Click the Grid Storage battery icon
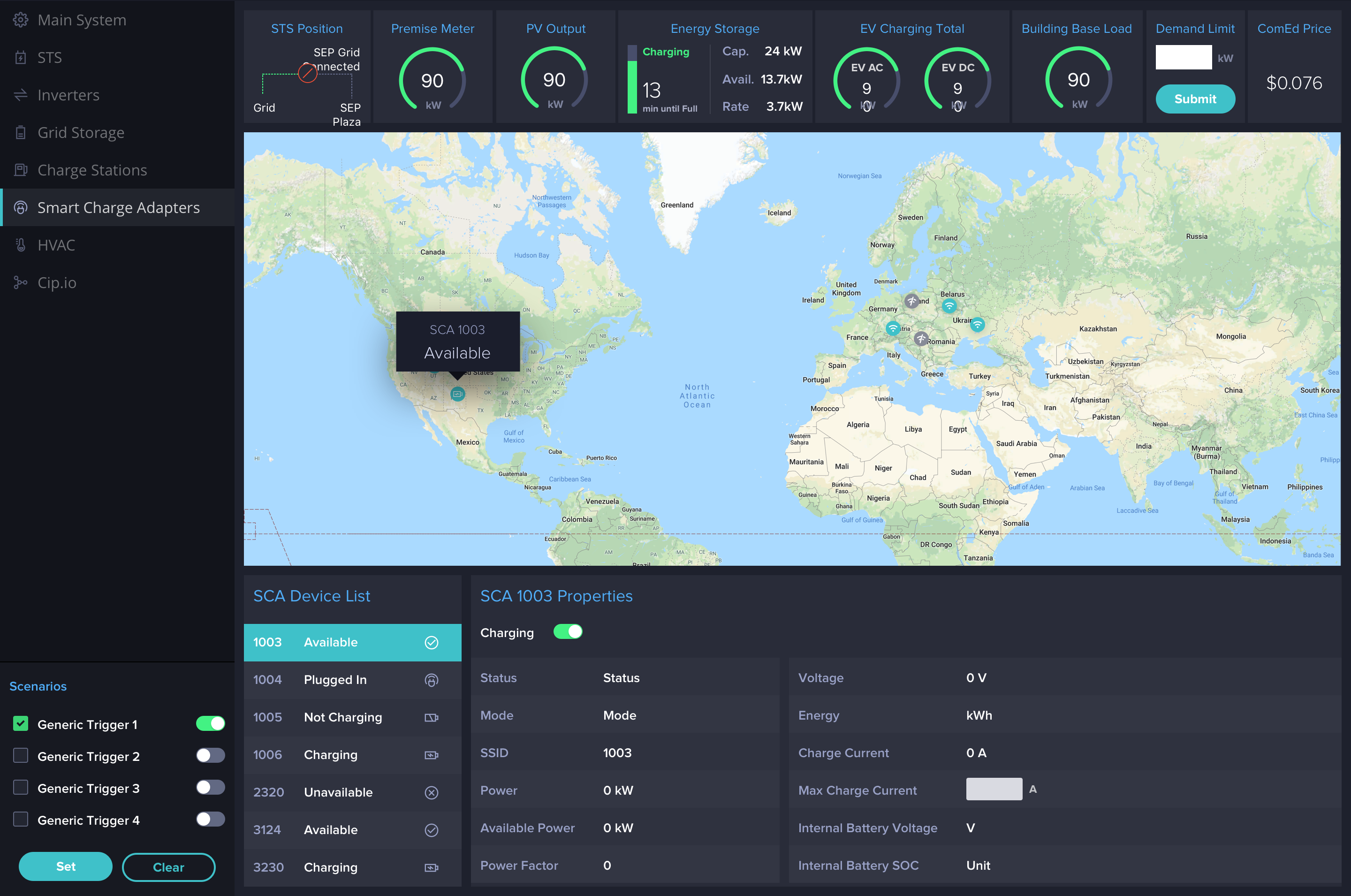1351x896 pixels. (x=21, y=133)
